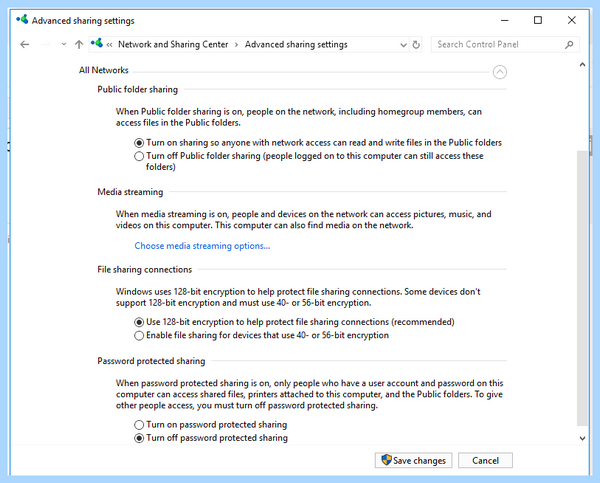Open Choose media streaming options link
The height and width of the screenshot is (483, 600).
[202, 246]
